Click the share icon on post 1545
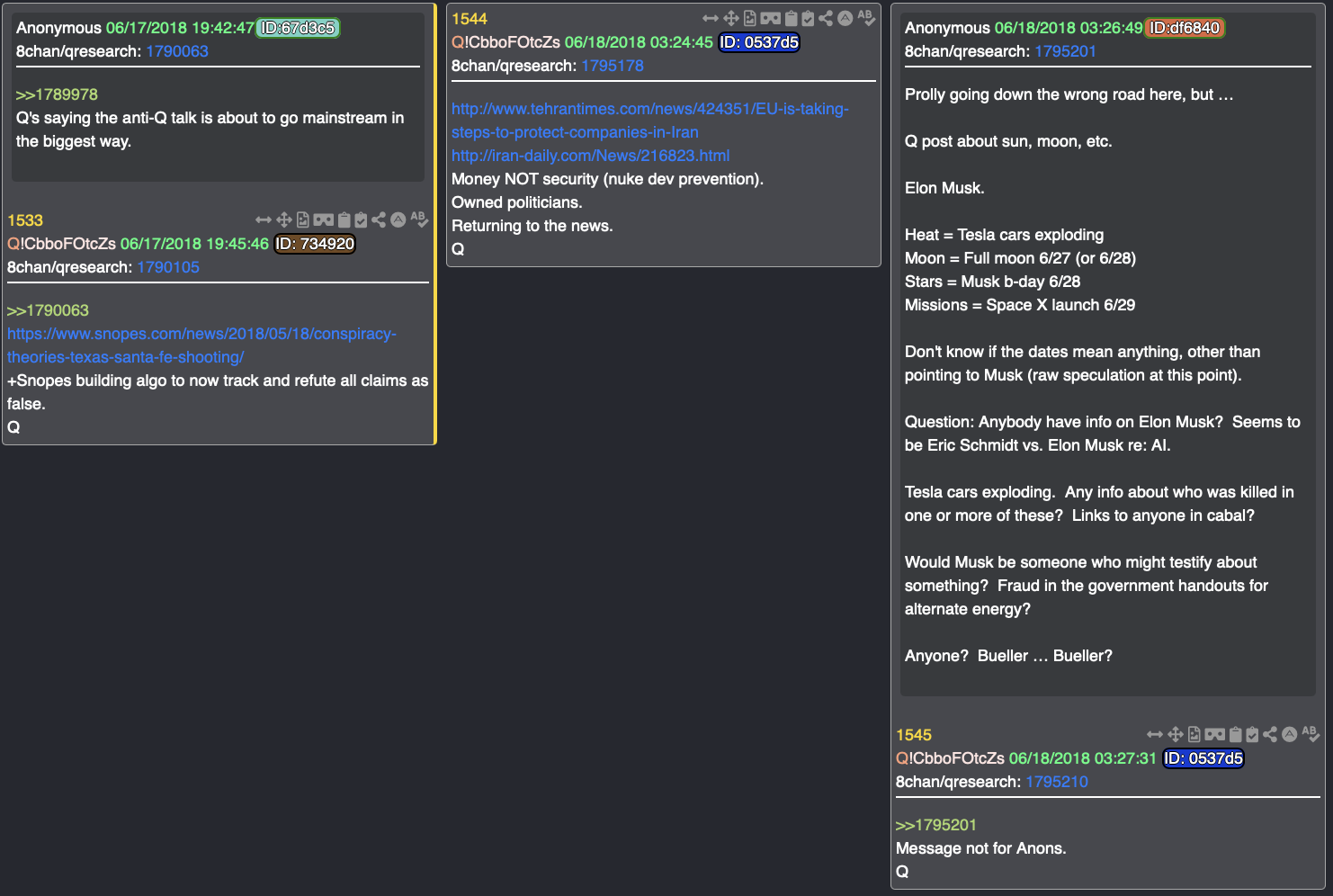The height and width of the screenshot is (896, 1333). click(1270, 734)
